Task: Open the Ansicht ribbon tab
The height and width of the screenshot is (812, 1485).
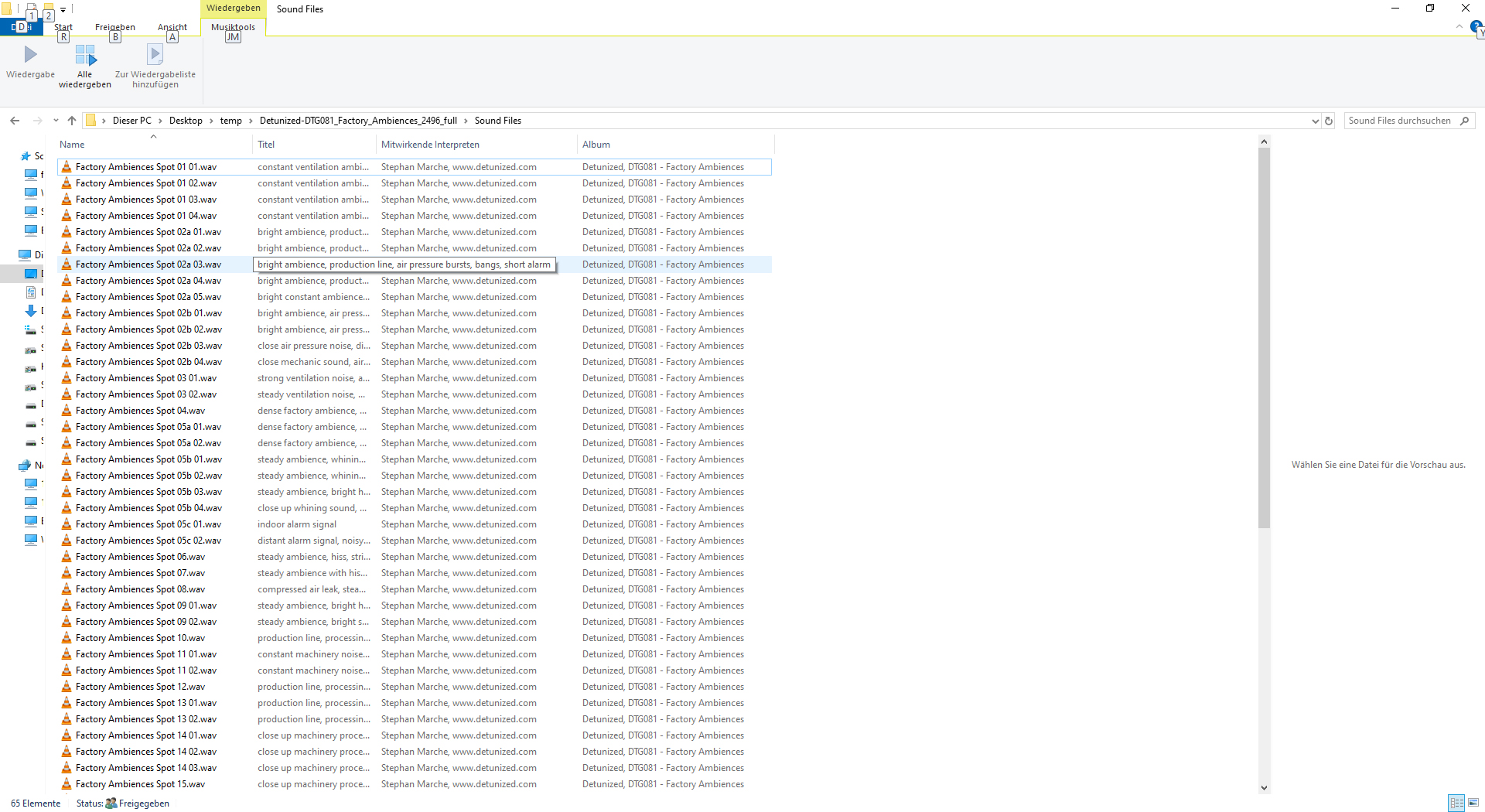Action: point(172,27)
